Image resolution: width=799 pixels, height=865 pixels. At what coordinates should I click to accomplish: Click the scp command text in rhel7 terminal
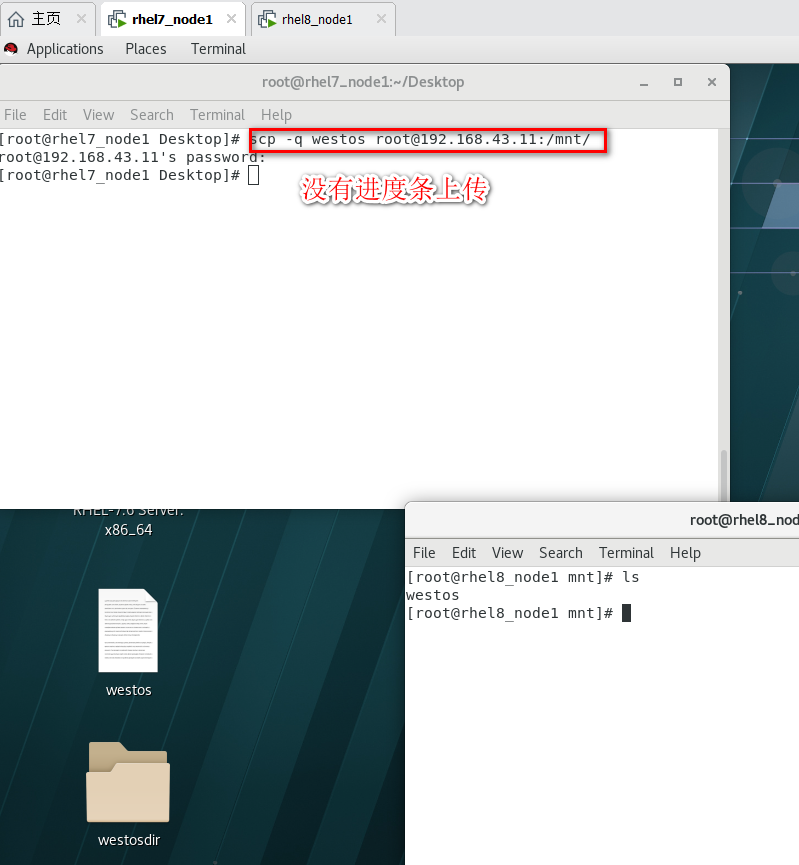(x=420, y=139)
